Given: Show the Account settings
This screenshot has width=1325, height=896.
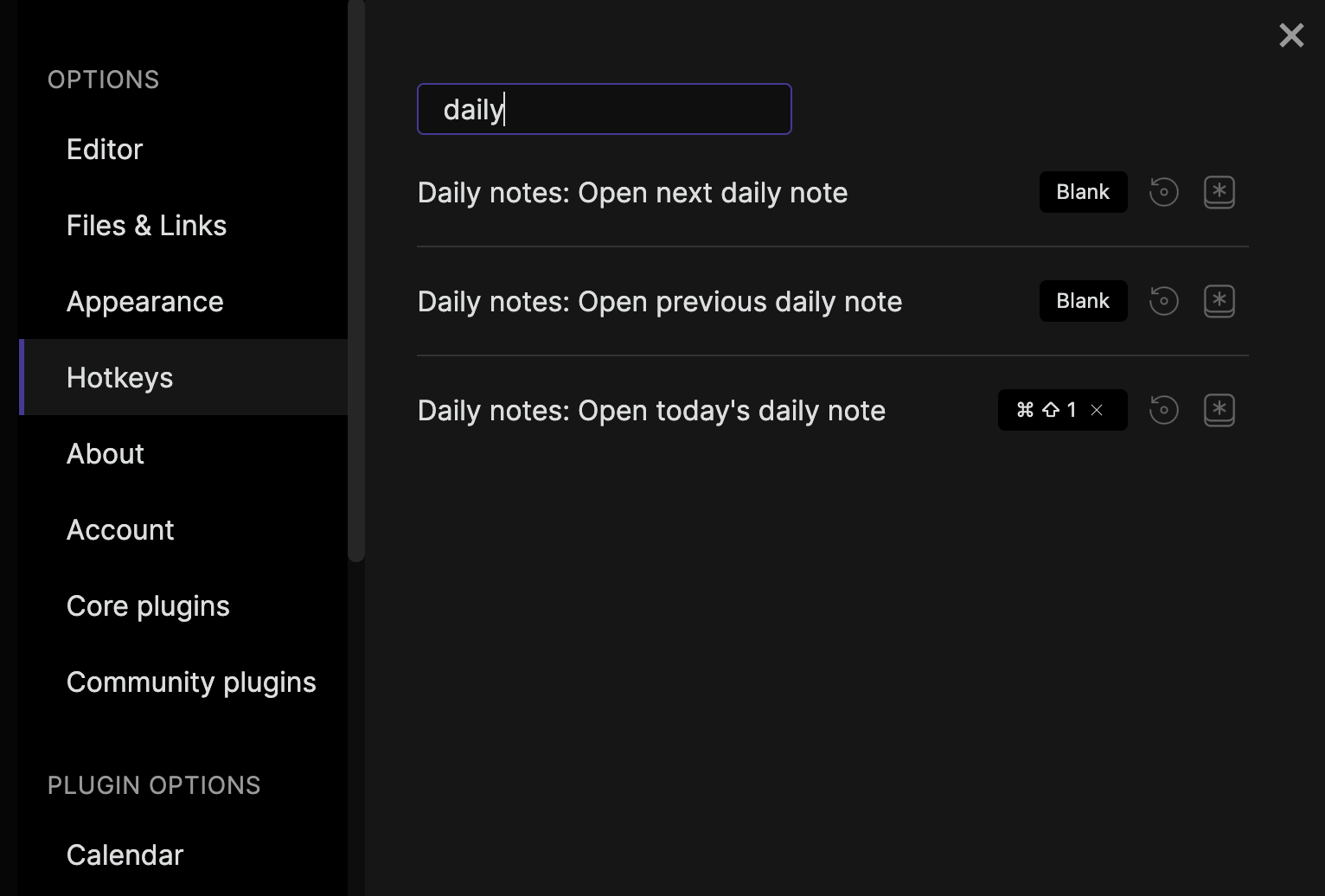Looking at the screenshot, I should [x=120, y=530].
